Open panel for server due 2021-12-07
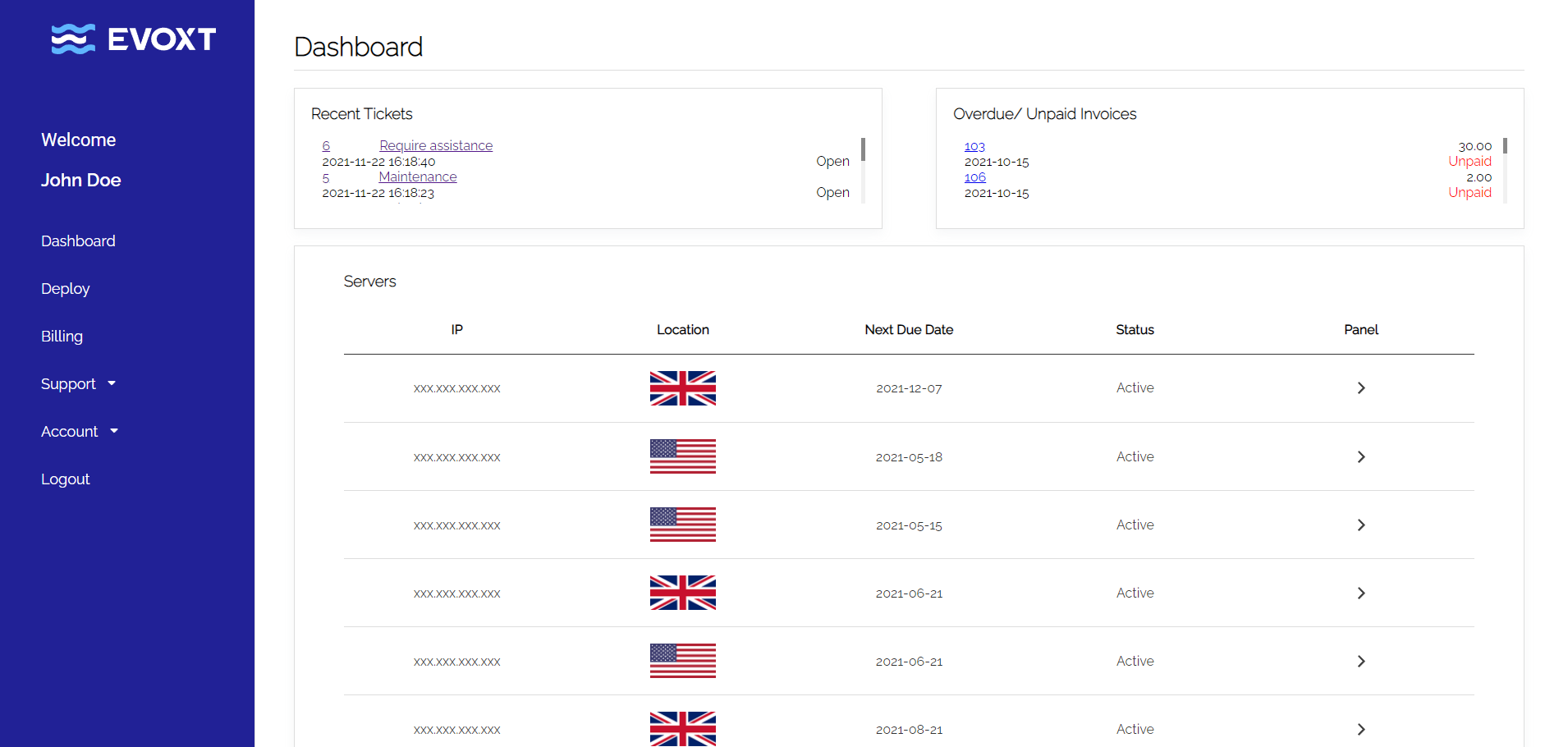The height and width of the screenshot is (747, 1568). 1360,388
